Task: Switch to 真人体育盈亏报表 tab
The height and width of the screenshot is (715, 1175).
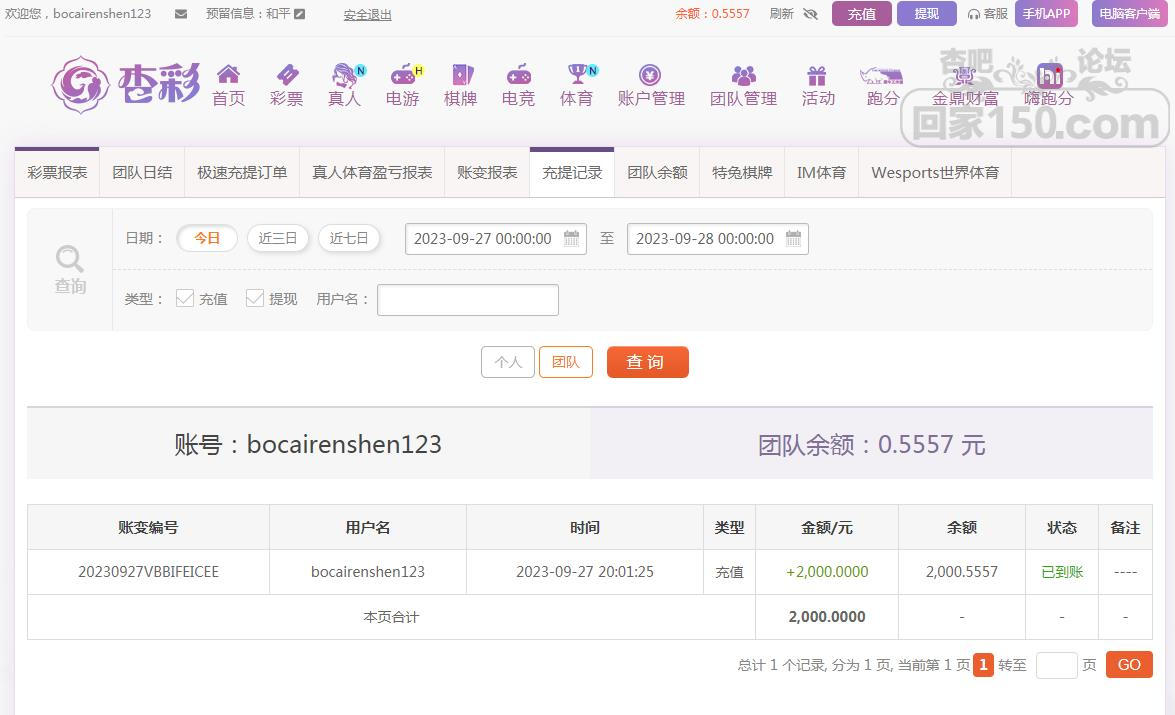Action: pos(372,172)
